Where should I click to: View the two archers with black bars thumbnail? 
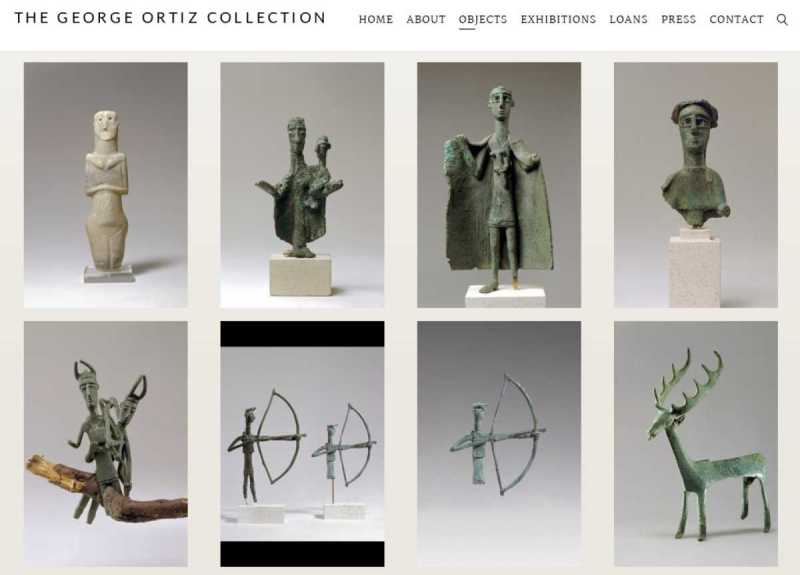[302, 444]
